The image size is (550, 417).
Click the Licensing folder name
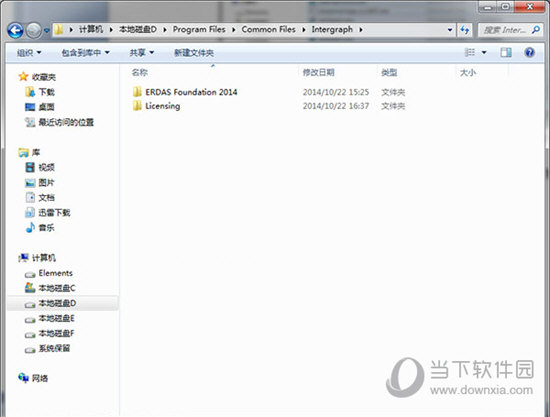[163, 106]
